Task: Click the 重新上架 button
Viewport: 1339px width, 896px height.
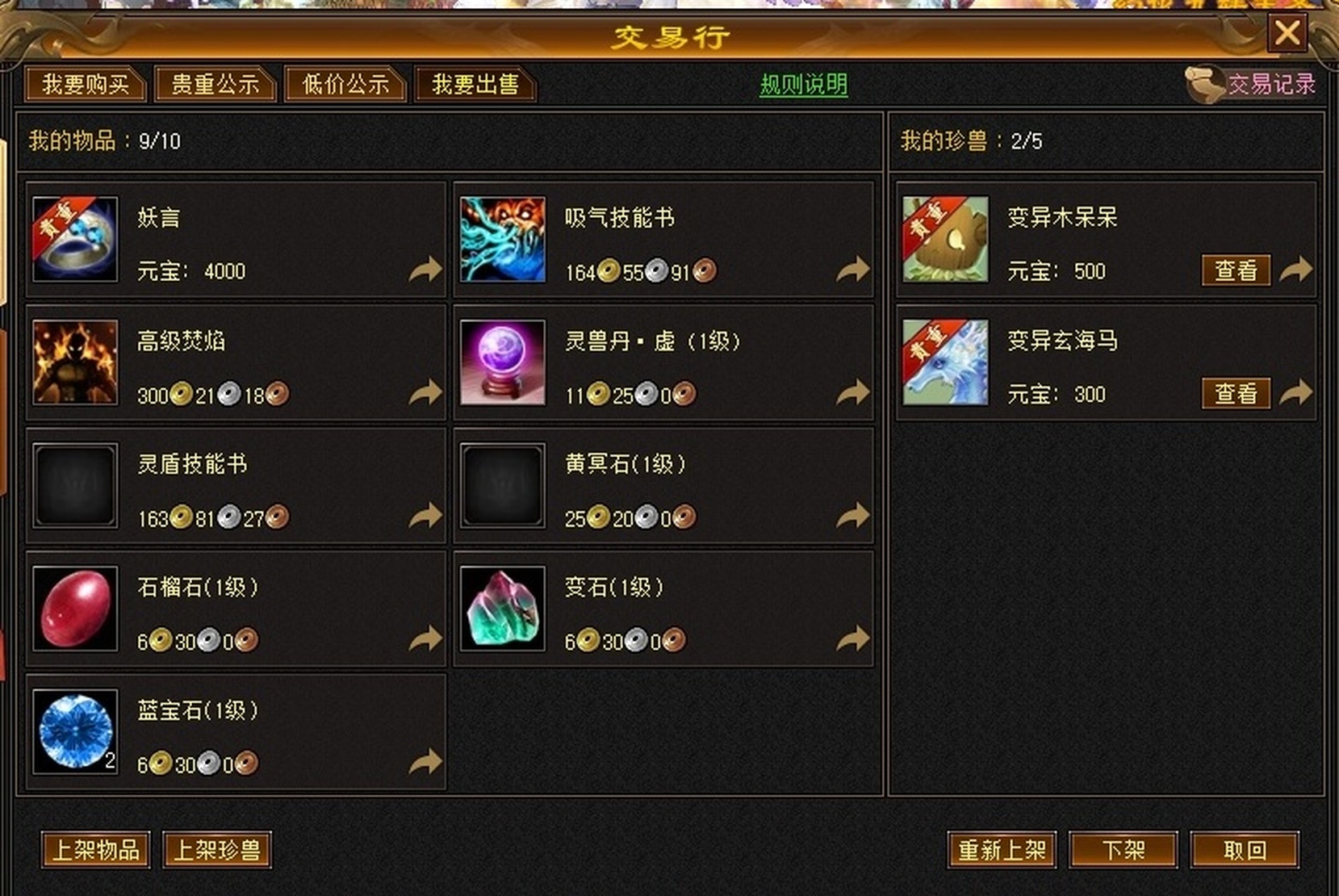Action: tap(1002, 850)
